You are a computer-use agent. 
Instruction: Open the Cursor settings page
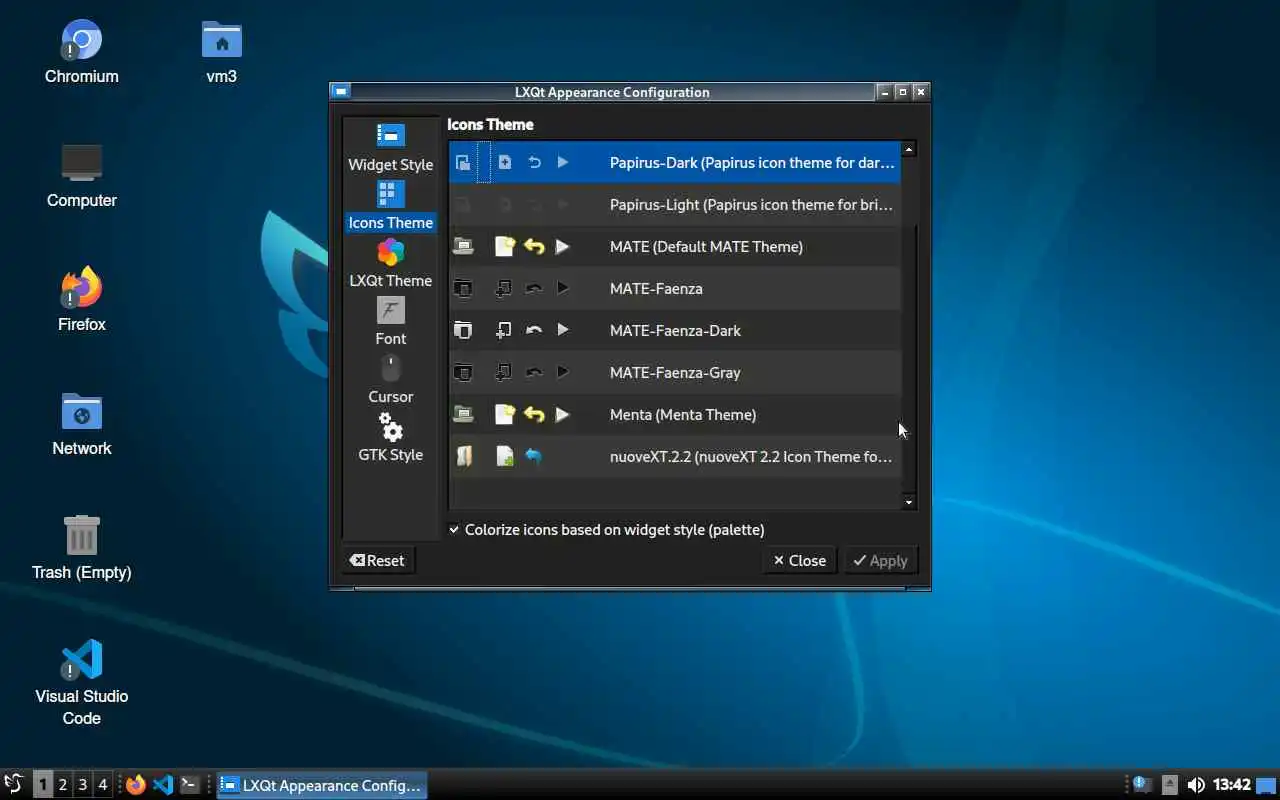tap(390, 379)
